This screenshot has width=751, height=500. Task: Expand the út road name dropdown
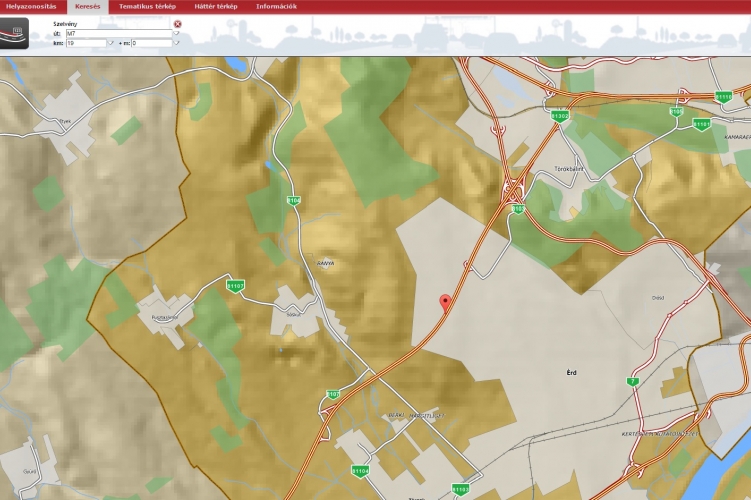177,33
